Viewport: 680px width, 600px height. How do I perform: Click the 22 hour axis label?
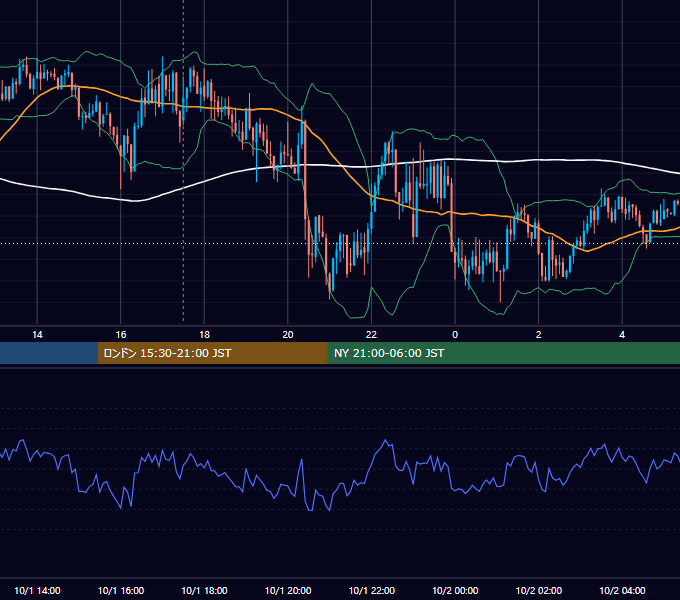pyautogui.click(x=371, y=335)
